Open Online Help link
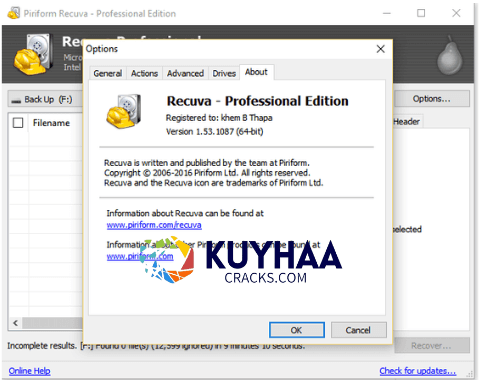The image size is (480, 386). (x=29, y=371)
